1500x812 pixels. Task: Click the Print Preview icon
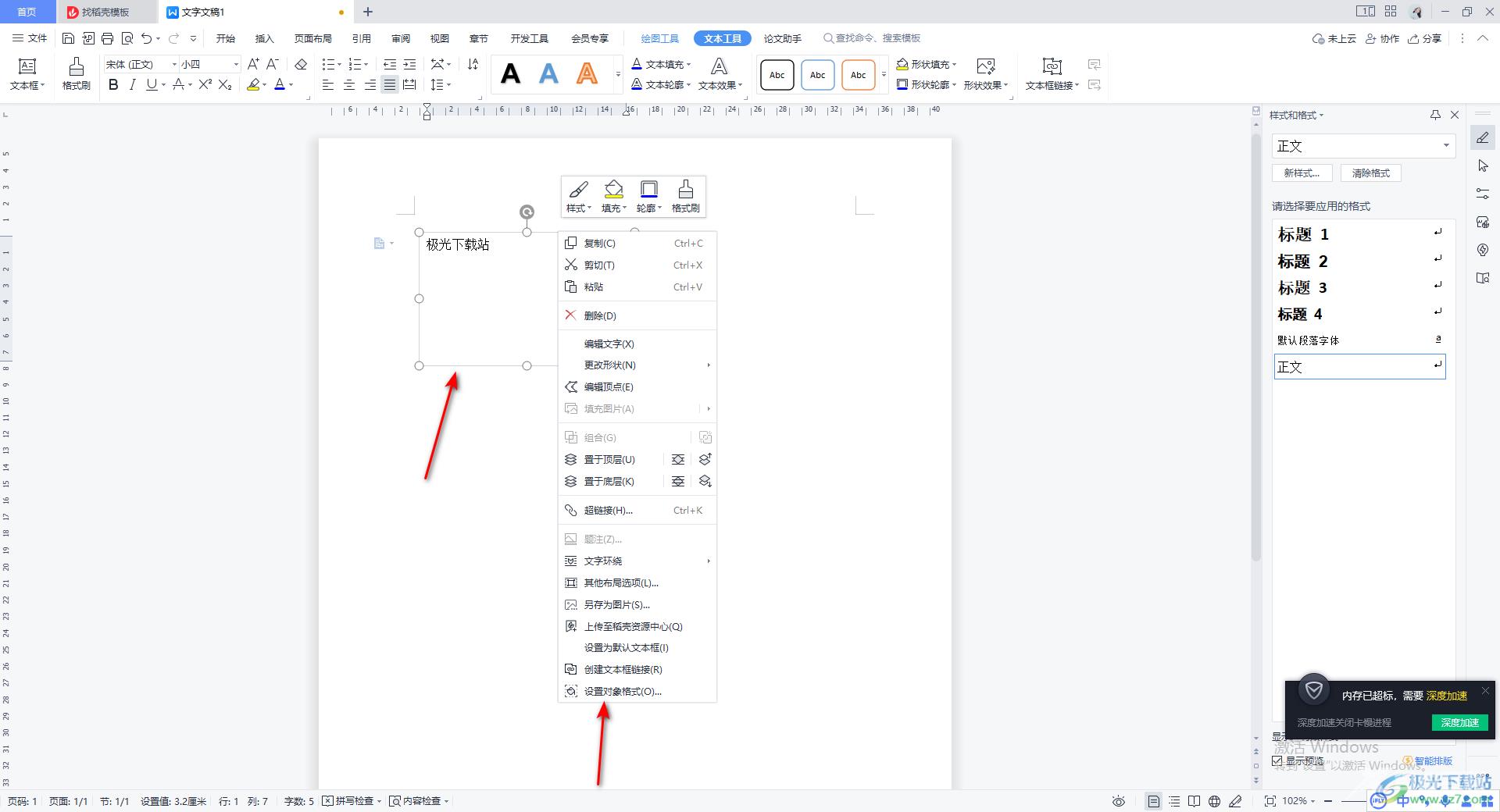pos(127,38)
